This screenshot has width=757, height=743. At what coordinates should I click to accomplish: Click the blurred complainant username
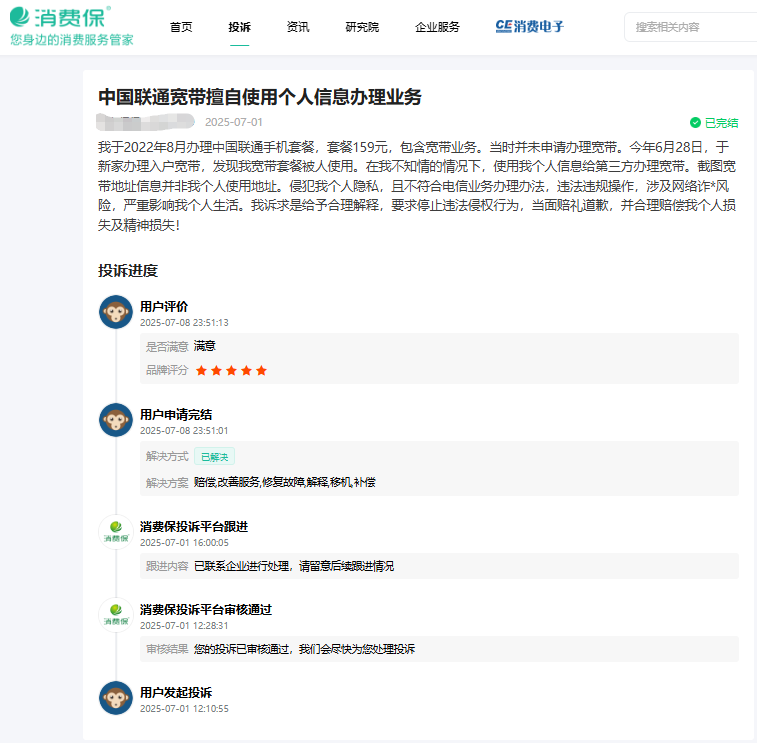145,122
